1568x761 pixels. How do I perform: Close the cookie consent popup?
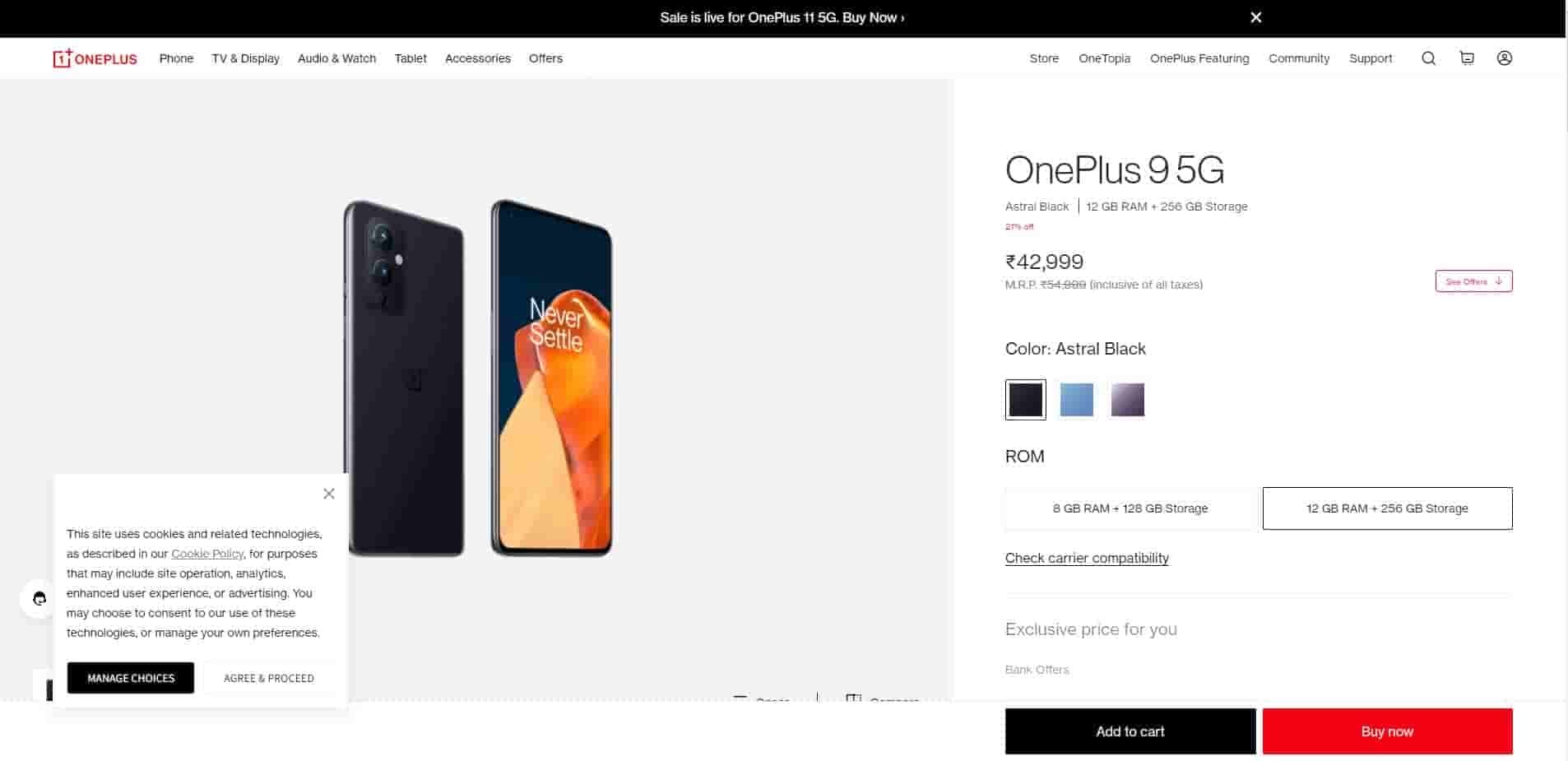(329, 494)
